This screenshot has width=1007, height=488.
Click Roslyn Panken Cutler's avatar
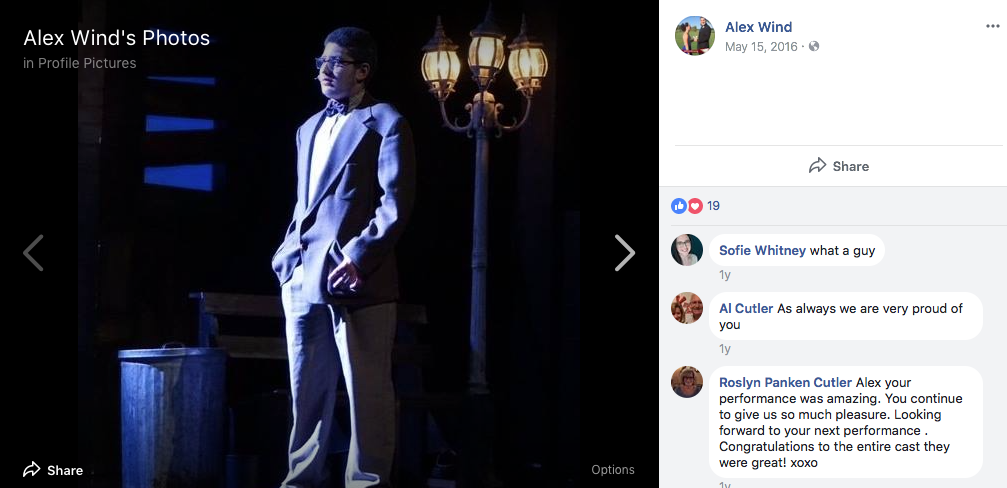coord(687,382)
